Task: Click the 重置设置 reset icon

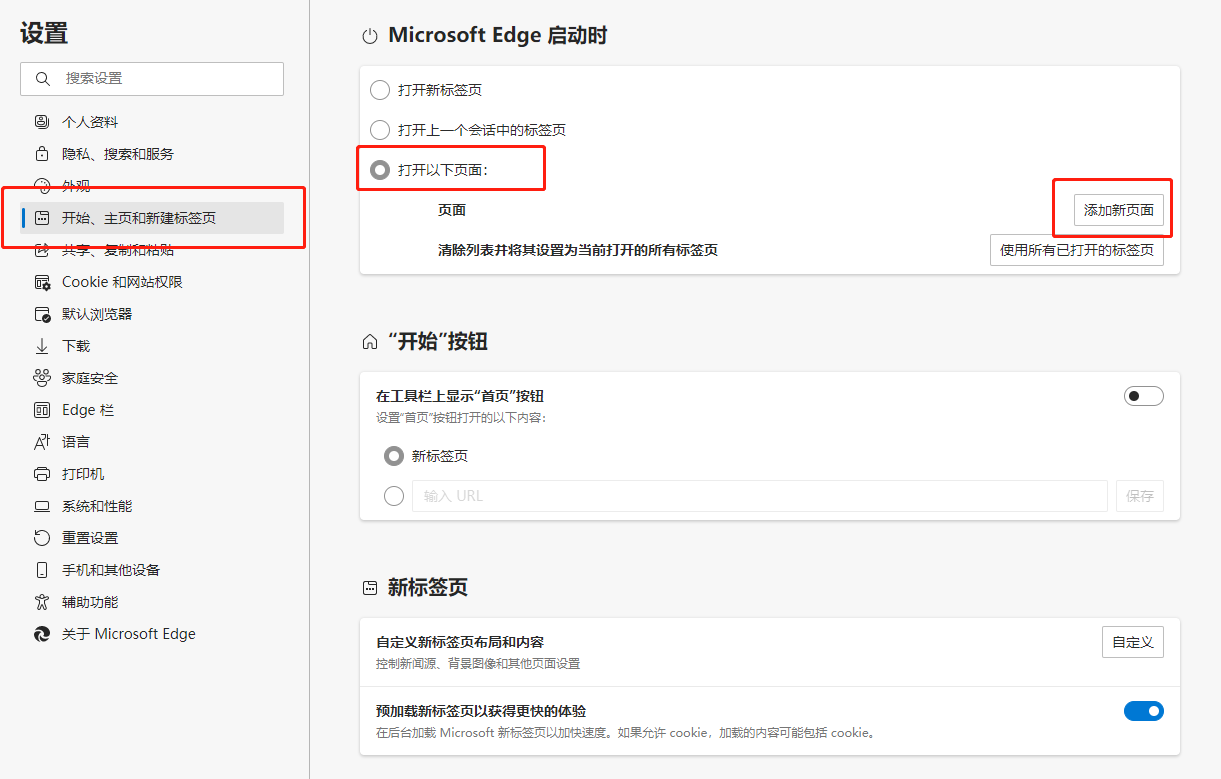Action: point(42,538)
